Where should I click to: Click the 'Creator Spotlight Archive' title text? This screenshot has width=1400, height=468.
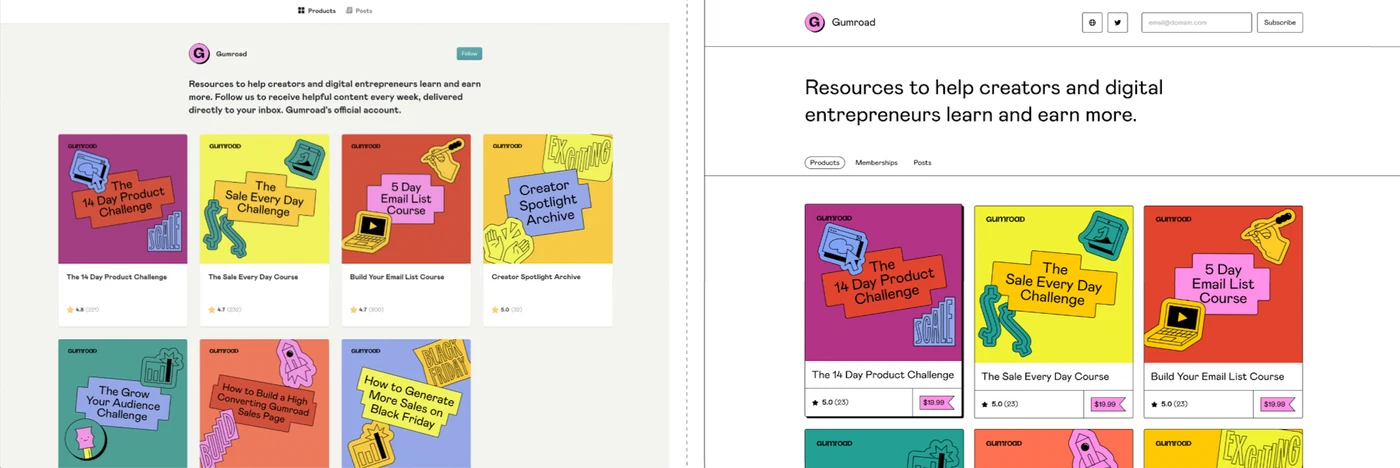(x=536, y=277)
